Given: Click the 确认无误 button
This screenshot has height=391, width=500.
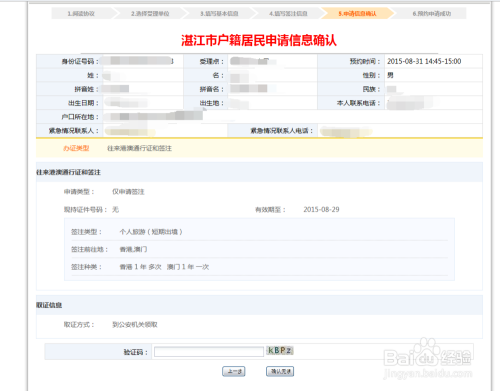Looking at the screenshot, I should pyautogui.click(x=280, y=371).
